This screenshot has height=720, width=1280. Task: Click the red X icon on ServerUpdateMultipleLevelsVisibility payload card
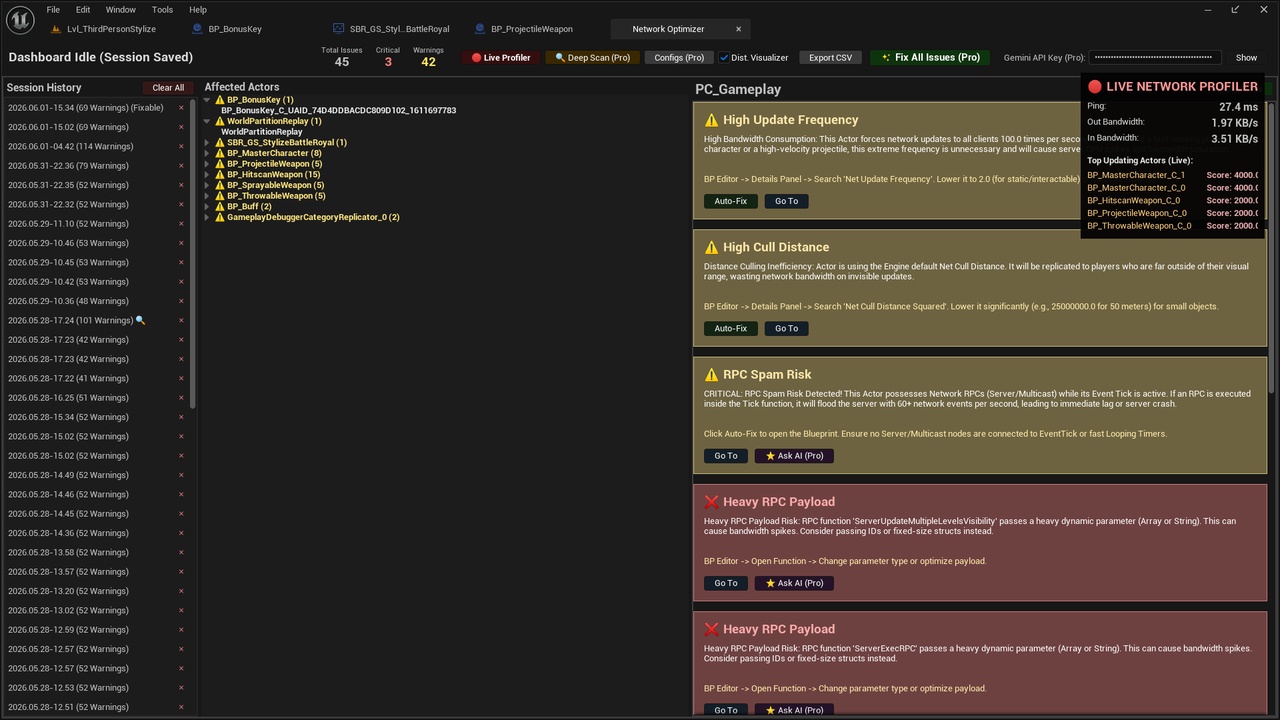(x=711, y=502)
